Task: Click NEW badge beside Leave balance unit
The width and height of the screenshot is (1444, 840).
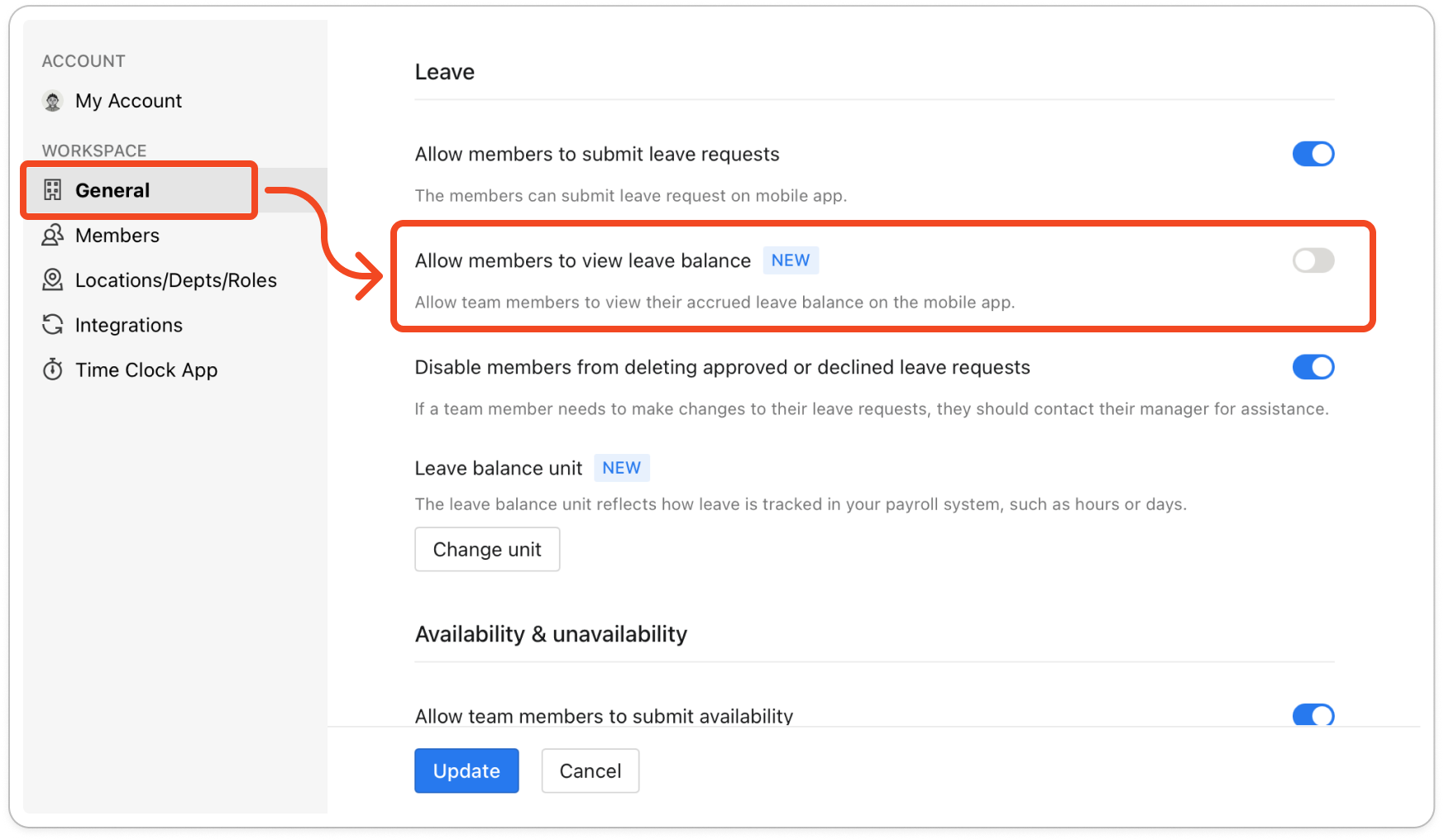Action: pyautogui.click(x=622, y=468)
